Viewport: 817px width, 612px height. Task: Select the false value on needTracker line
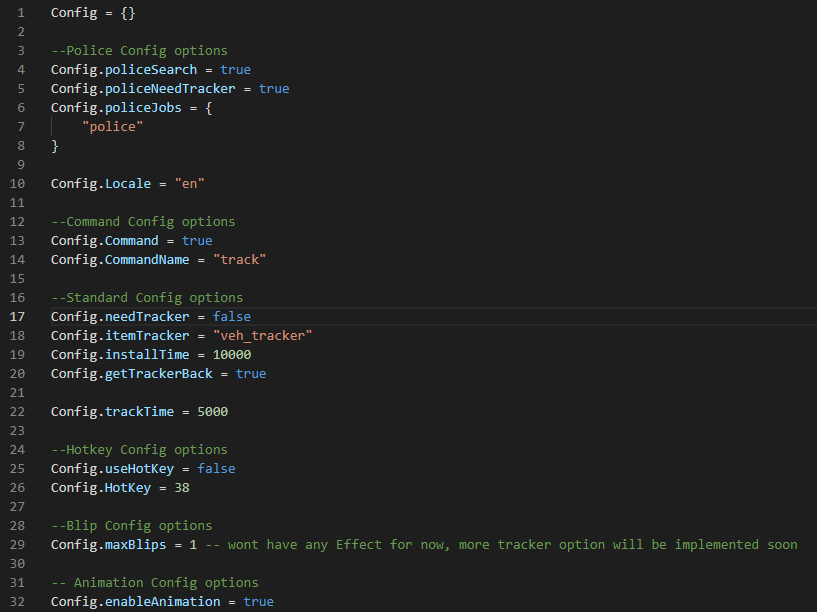click(x=231, y=316)
